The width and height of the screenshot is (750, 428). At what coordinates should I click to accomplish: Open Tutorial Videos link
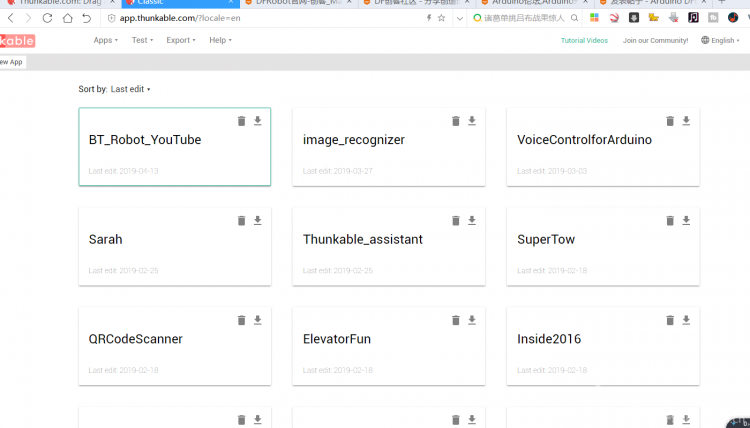pyautogui.click(x=584, y=41)
